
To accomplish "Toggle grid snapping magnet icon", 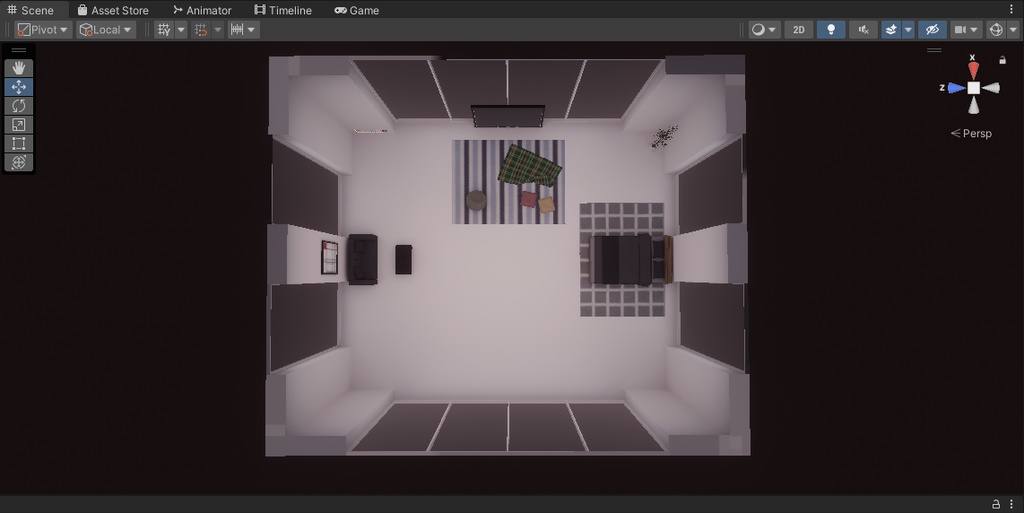I will click(201, 29).
